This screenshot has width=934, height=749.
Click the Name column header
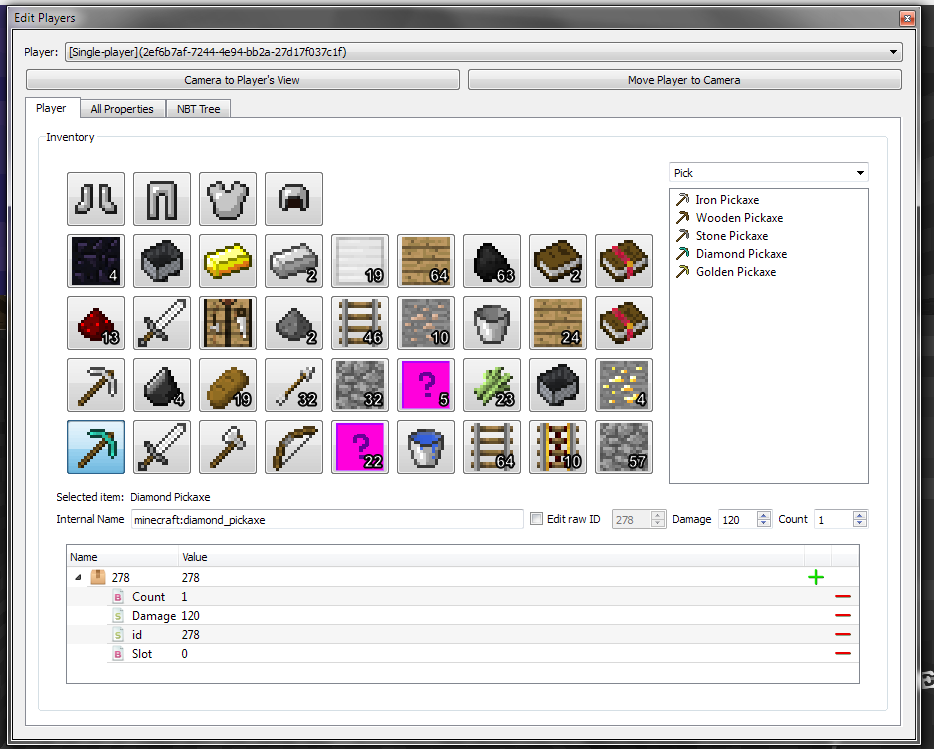click(123, 557)
